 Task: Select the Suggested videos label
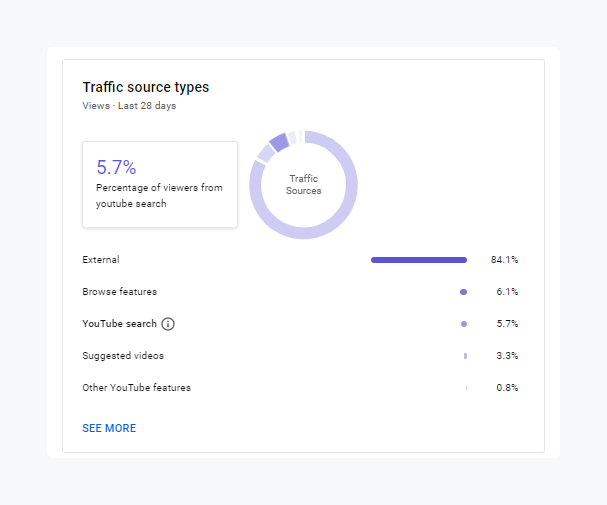pyautogui.click(x=123, y=356)
